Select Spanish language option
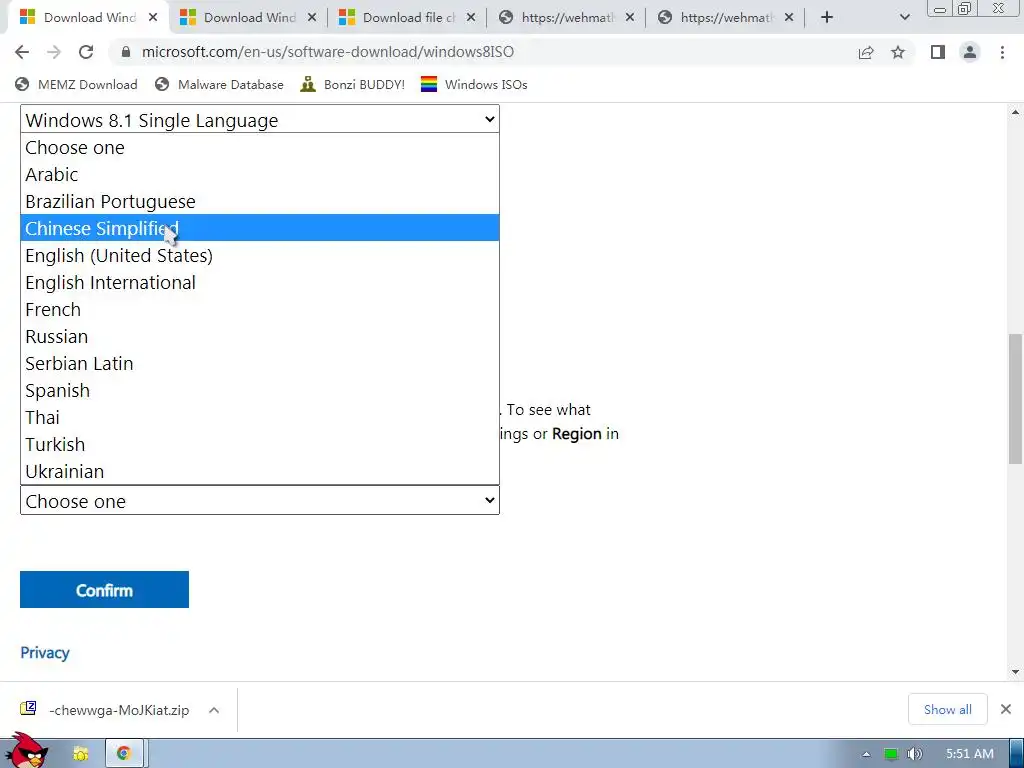The width and height of the screenshot is (1024, 768). tap(260, 390)
